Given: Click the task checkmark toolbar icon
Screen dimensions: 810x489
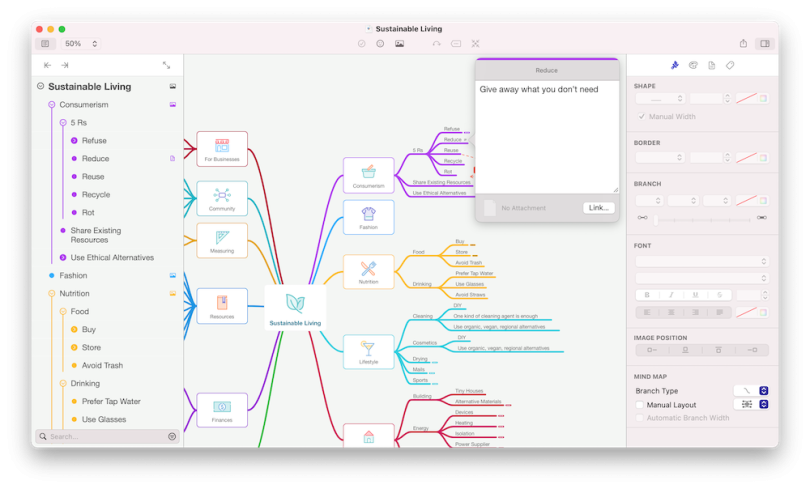Looking at the screenshot, I should coord(362,44).
